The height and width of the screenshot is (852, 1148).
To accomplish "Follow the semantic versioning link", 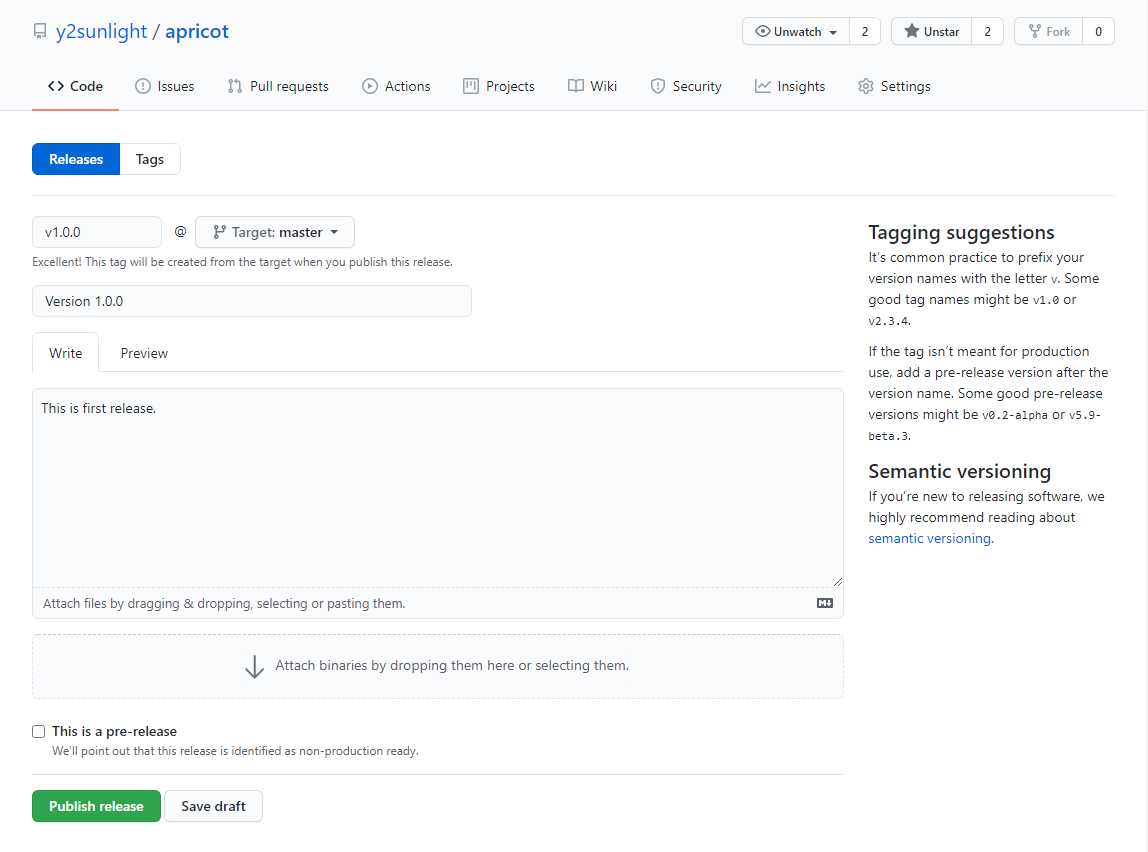I will coord(929,538).
